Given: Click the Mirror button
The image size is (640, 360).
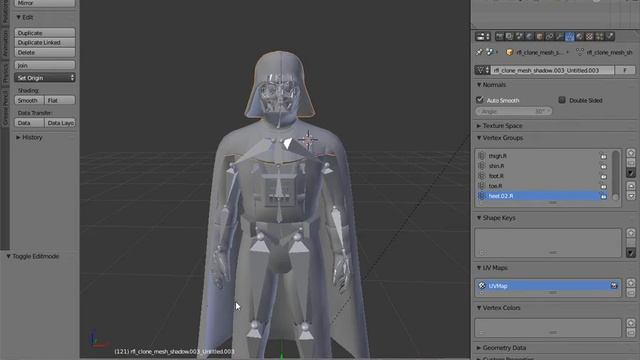Looking at the screenshot, I should click(x=45, y=3).
